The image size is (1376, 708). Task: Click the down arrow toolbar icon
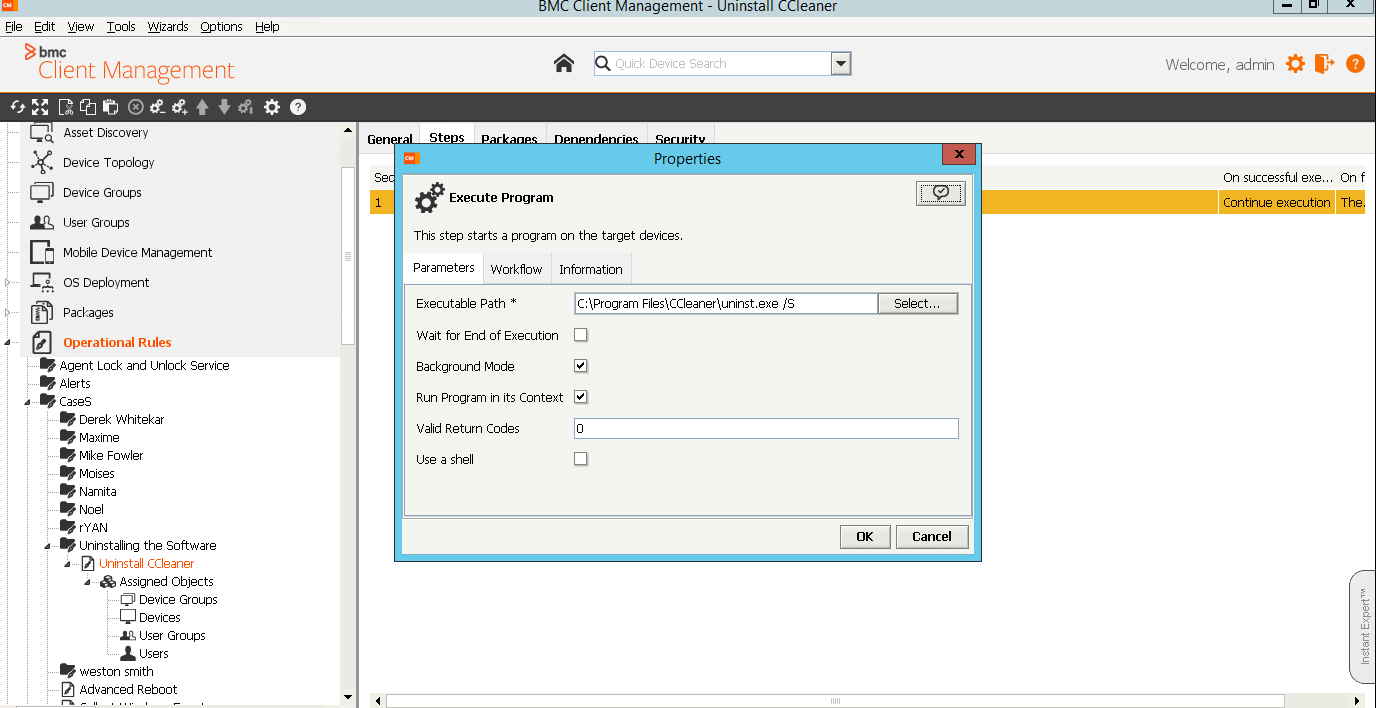224,107
